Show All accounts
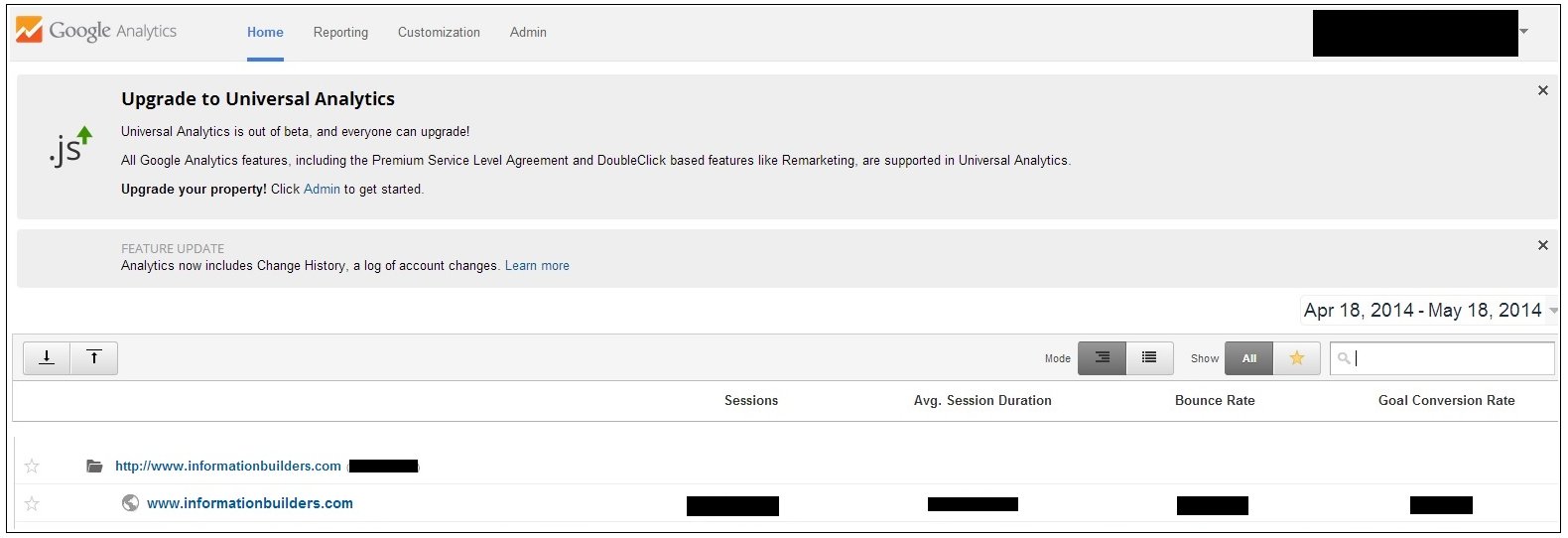This screenshot has width=1568, height=538. (1249, 358)
